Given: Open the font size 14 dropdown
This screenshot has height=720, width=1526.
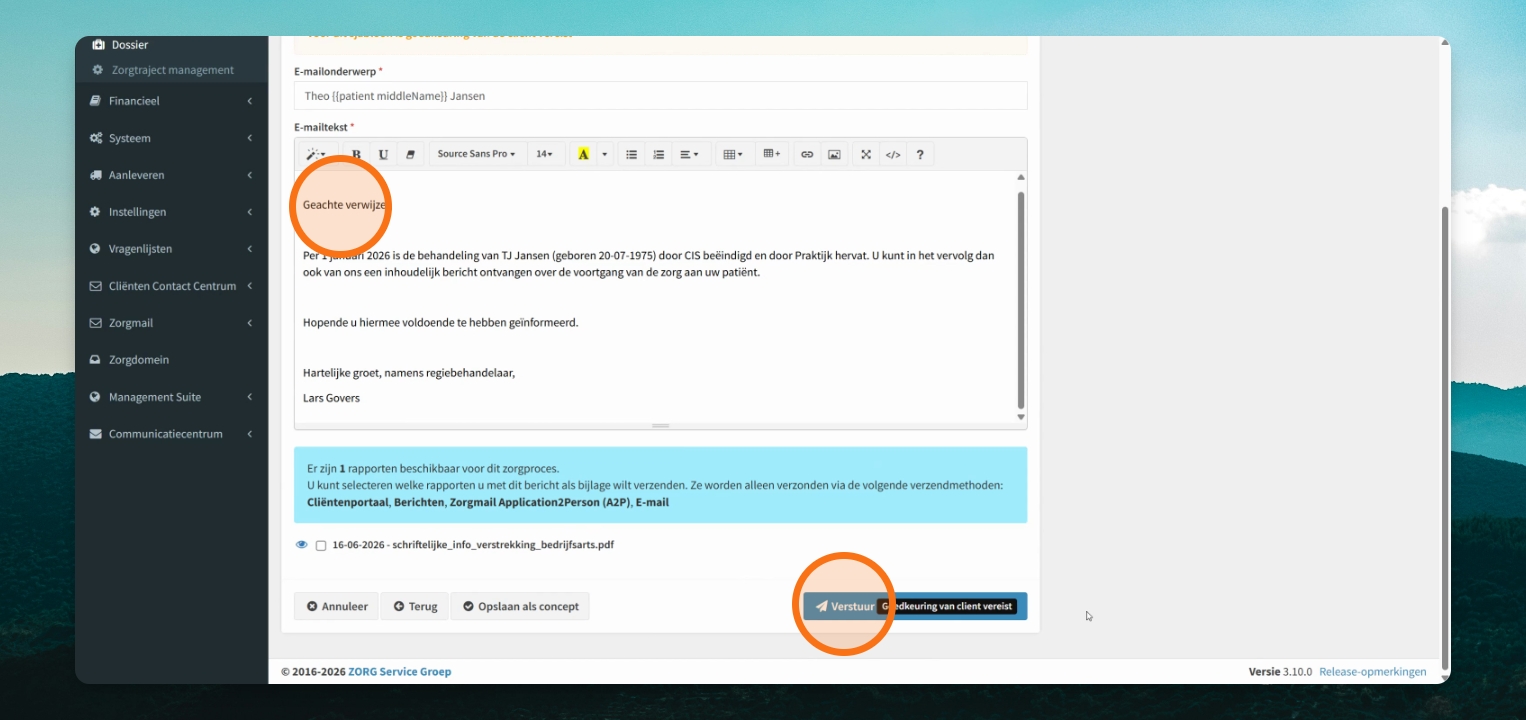Looking at the screenshot, I should pos(545,154).
